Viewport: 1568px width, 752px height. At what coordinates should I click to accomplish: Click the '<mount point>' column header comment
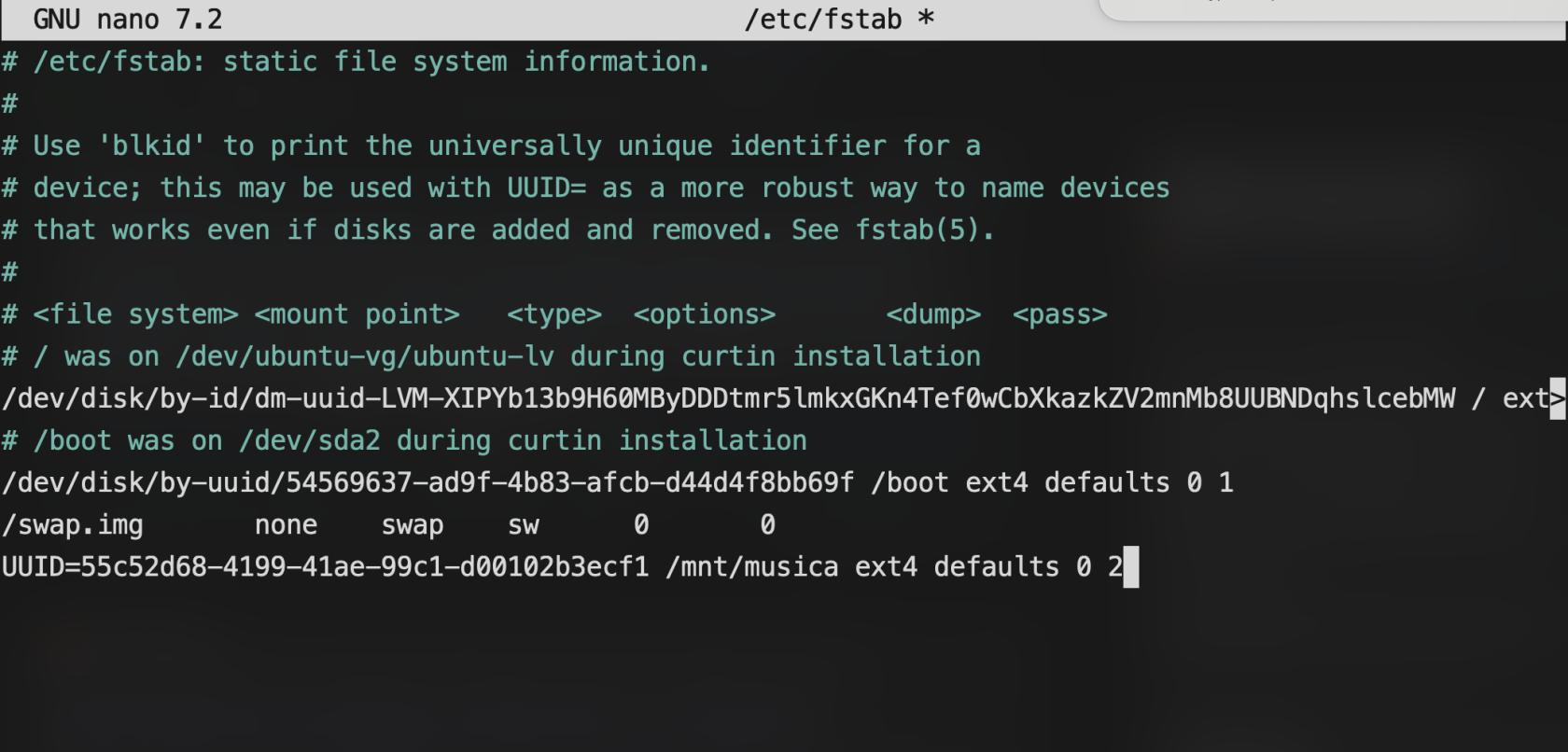[357, 314]
